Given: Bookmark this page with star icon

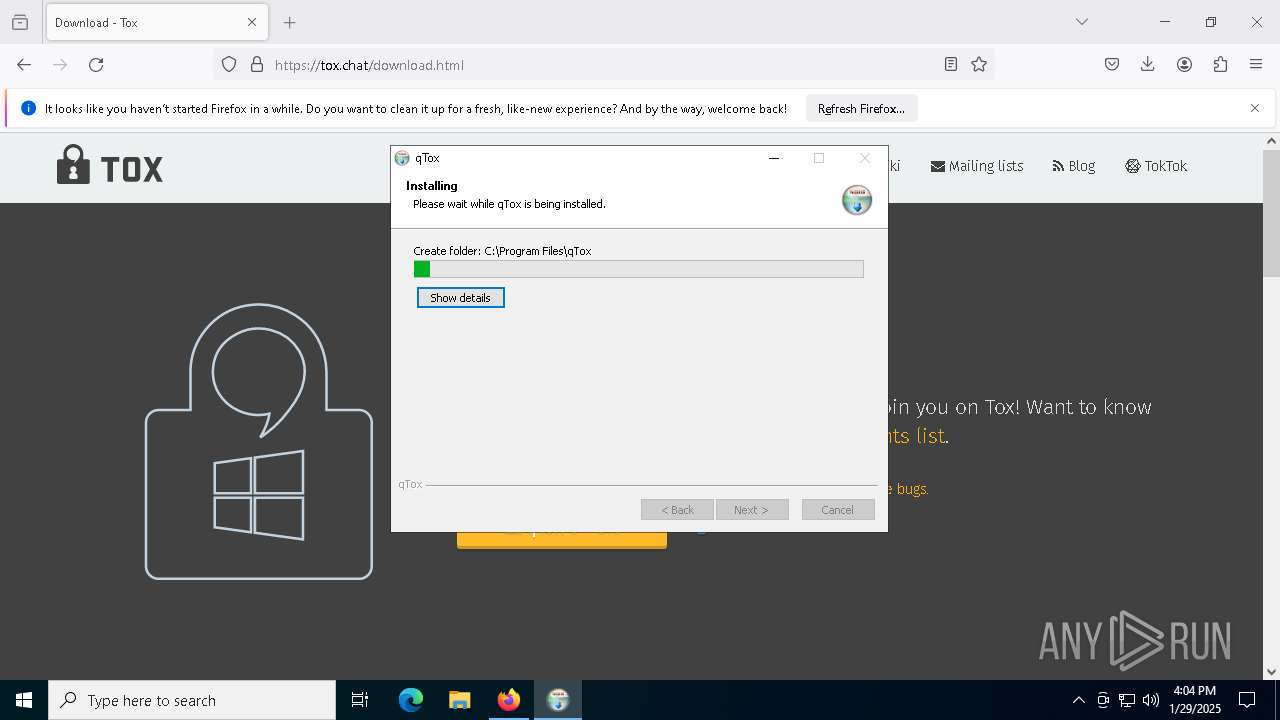Looking at the screenshot, I should pyautogui.click(x=979, y=65).
